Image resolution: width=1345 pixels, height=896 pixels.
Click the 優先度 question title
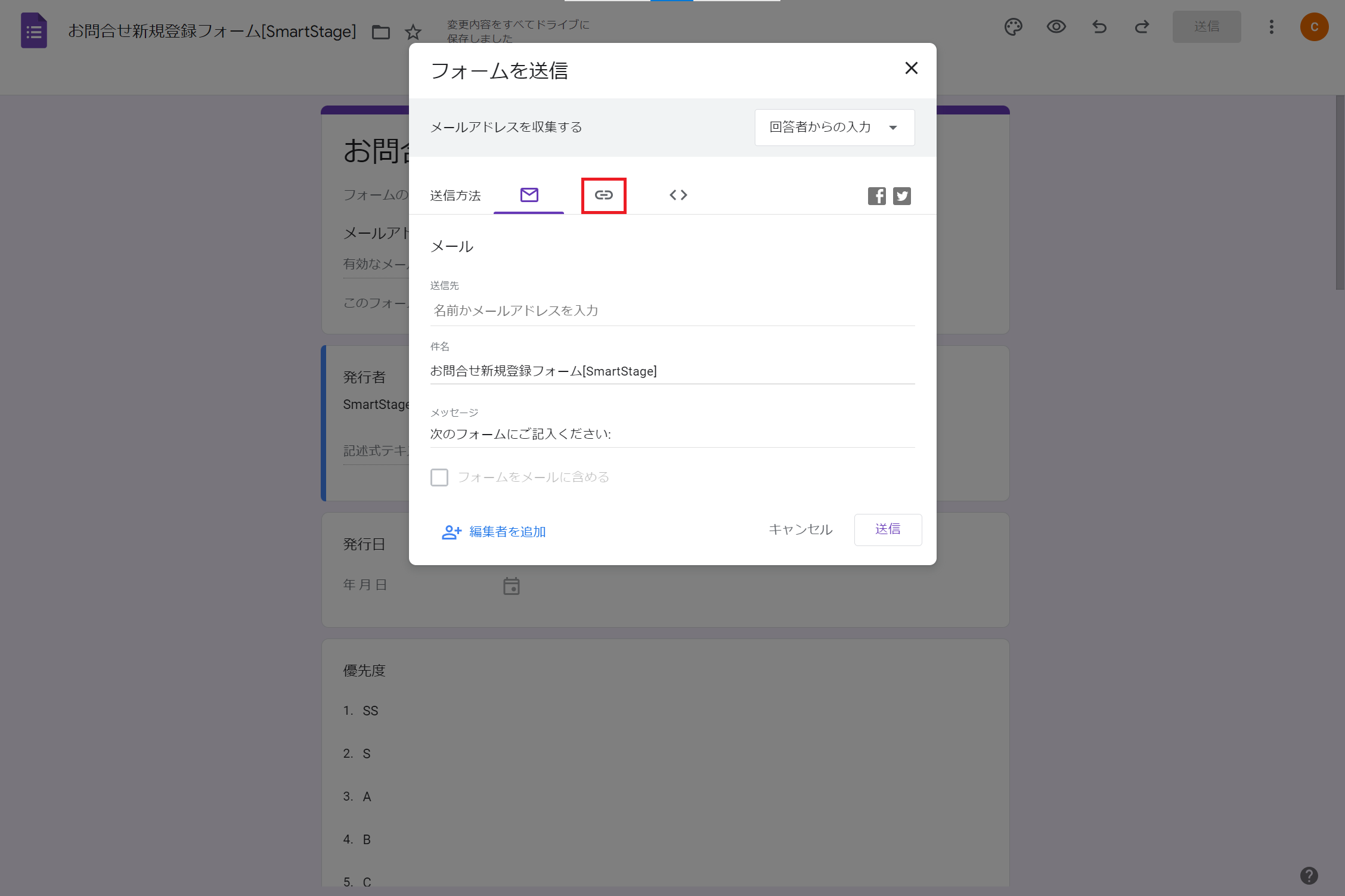click(364, 671)
